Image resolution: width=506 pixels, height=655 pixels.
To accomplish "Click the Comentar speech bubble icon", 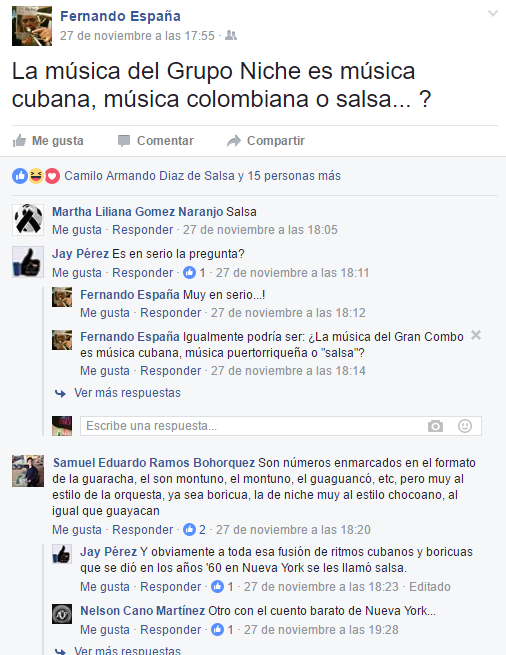I will [124, 141].
